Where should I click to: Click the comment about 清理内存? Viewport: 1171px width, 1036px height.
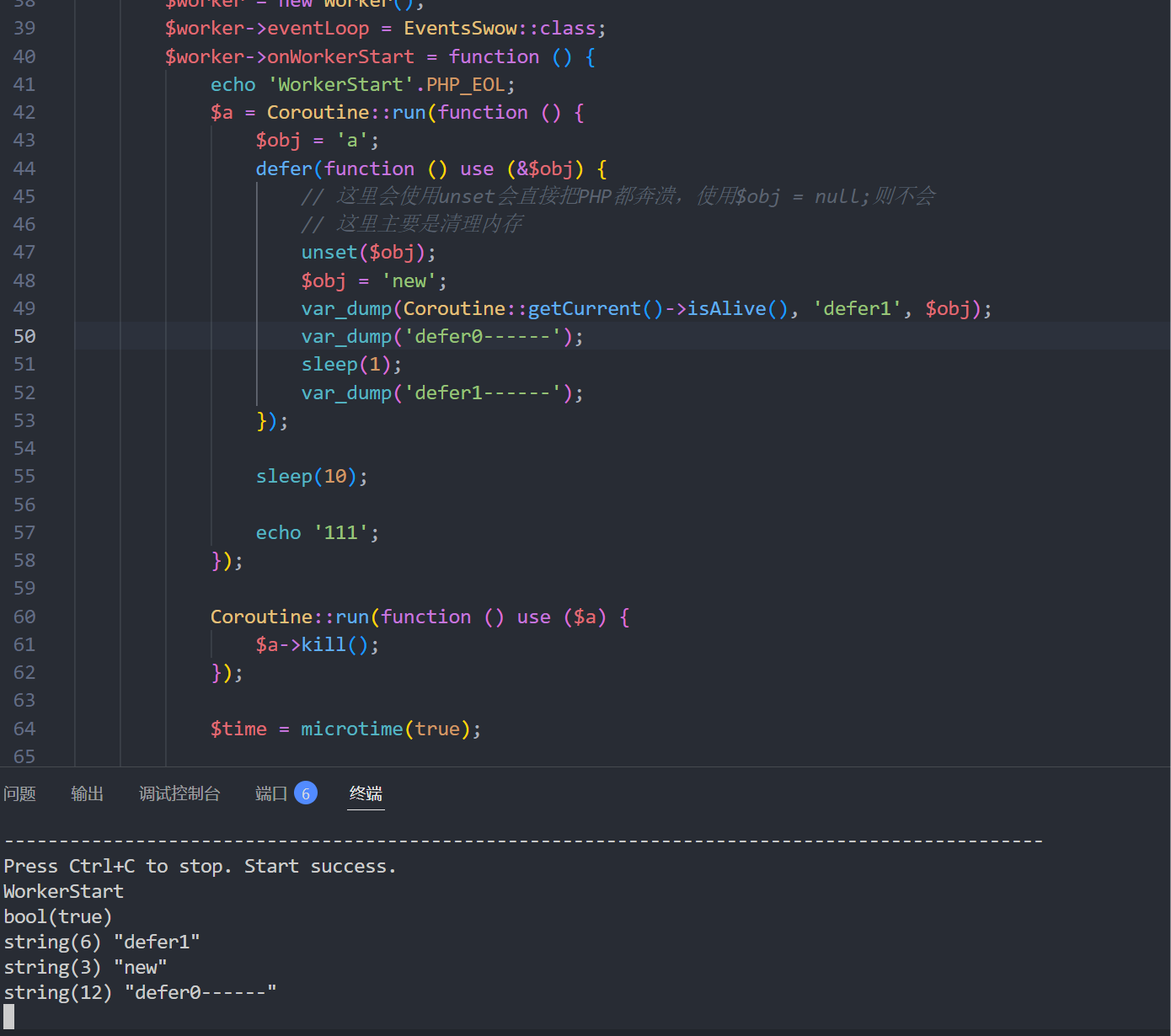tap(412, 224)
